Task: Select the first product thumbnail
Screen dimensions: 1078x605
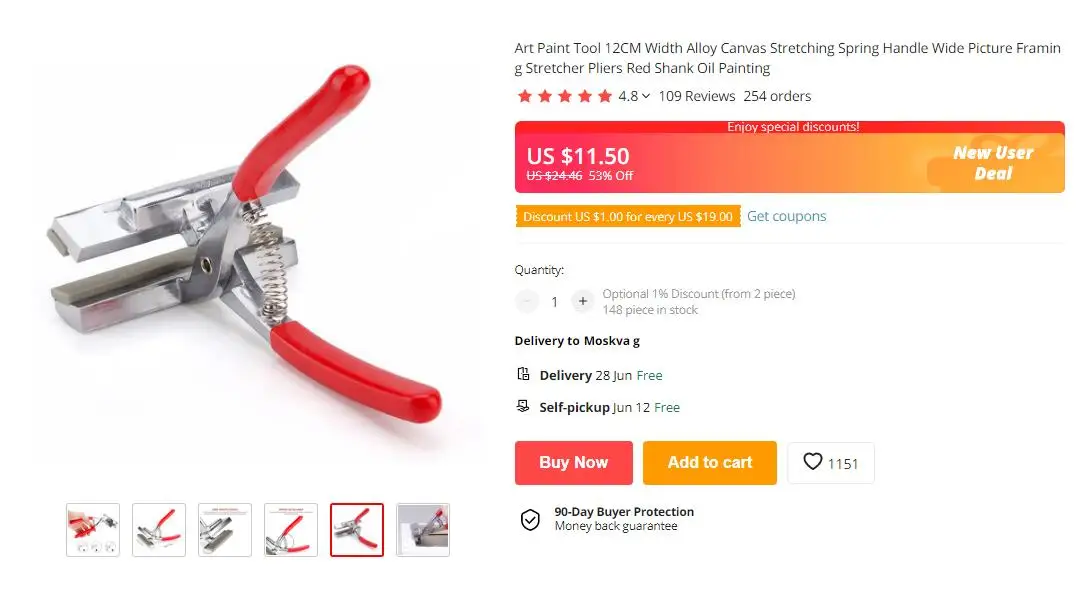Action: (x=93, y=530)
